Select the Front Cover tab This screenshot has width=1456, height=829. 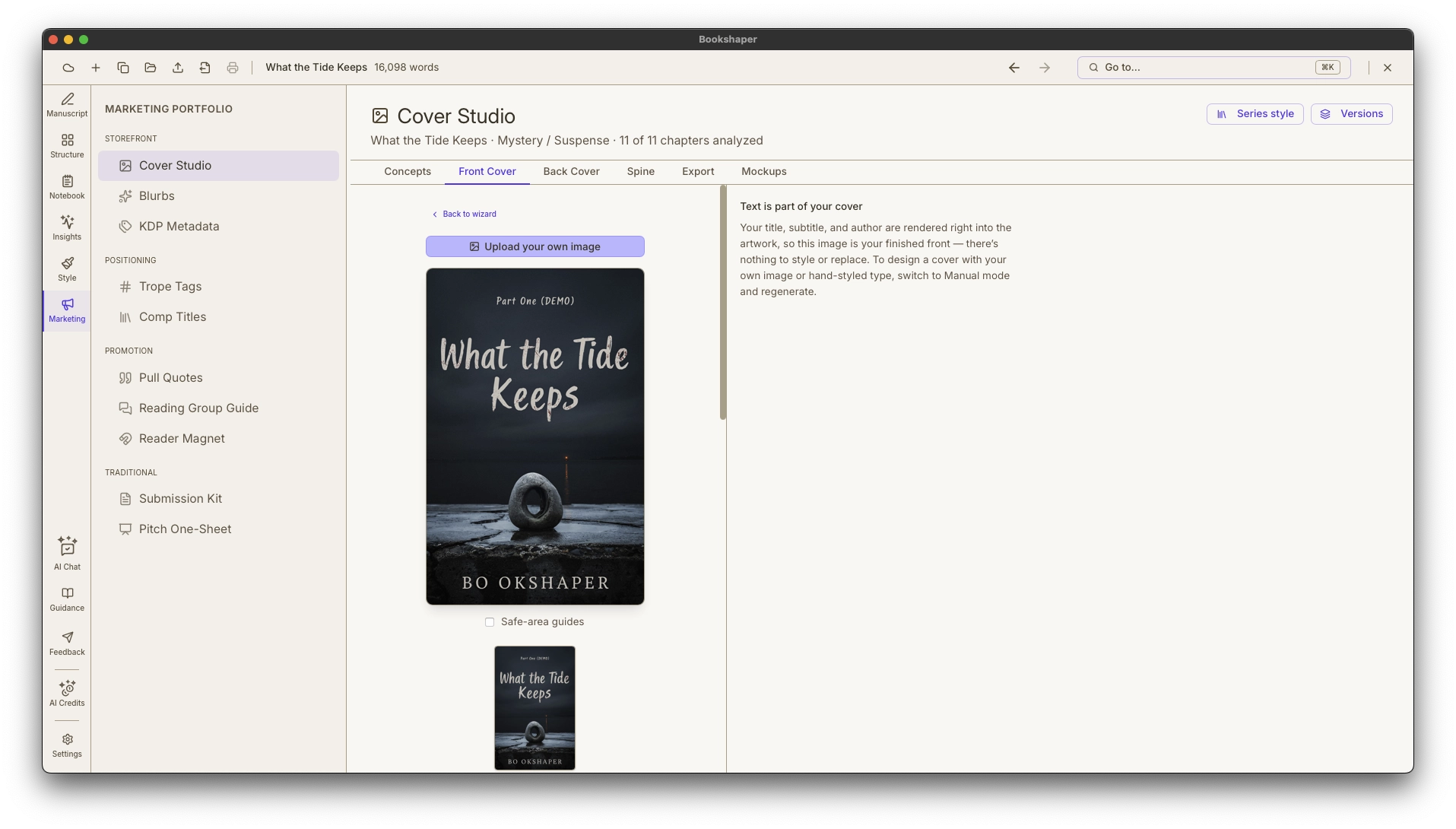[x=487, y=172]
